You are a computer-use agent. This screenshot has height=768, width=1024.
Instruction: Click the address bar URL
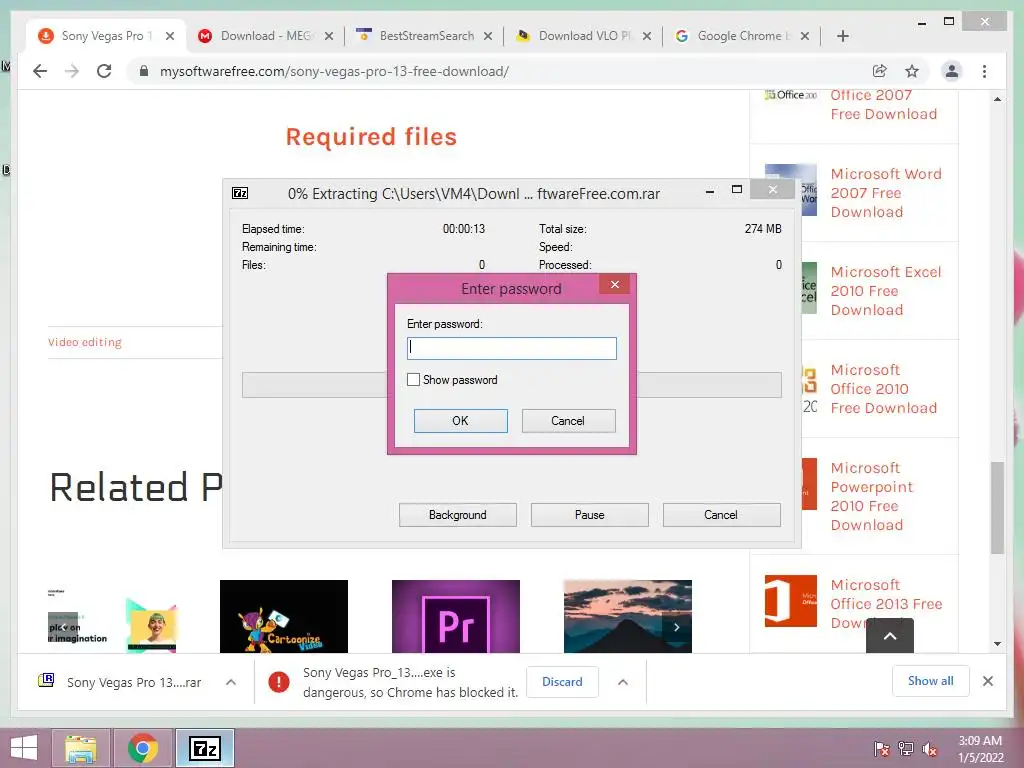[x=334, y=71]
